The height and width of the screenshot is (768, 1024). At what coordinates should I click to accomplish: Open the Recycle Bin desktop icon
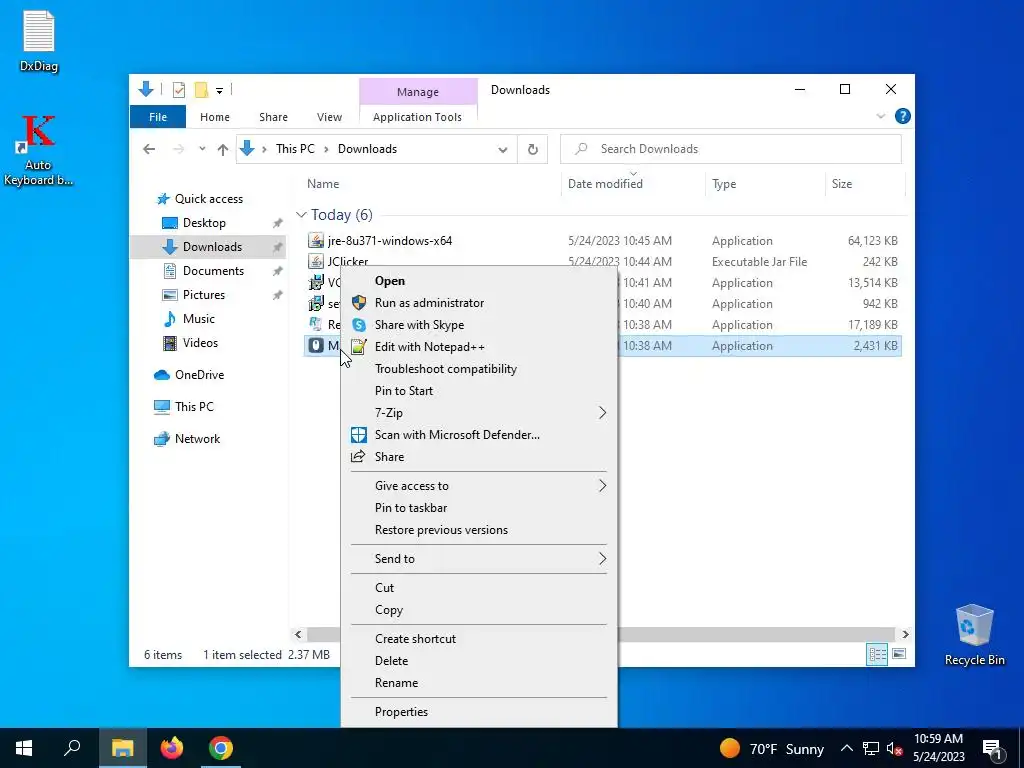coord(974,635)
